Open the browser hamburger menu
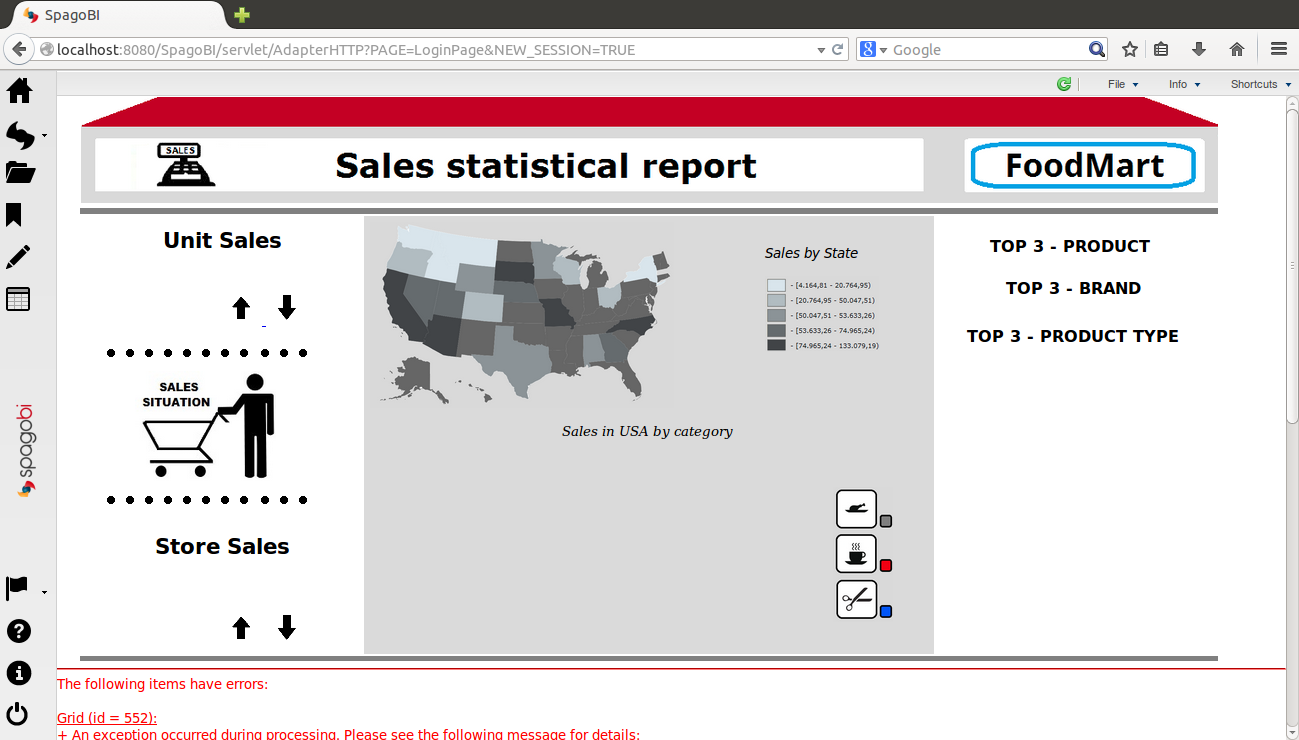The width and height of the screenshot is (1299, 740). 1279,49
